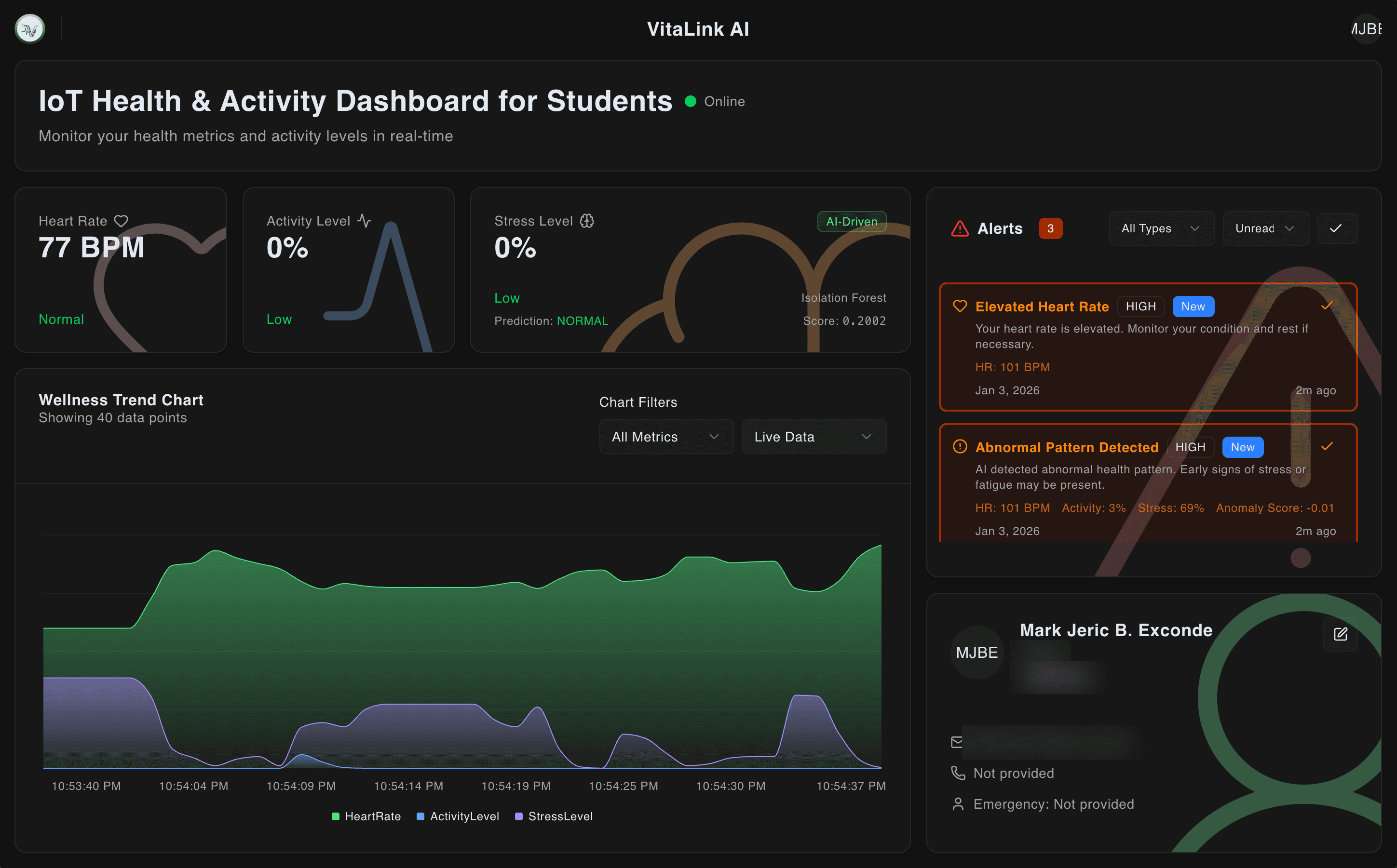Click the Mark Jeric B. Exconde name
1397x868 pixels.
(1115, 630)
